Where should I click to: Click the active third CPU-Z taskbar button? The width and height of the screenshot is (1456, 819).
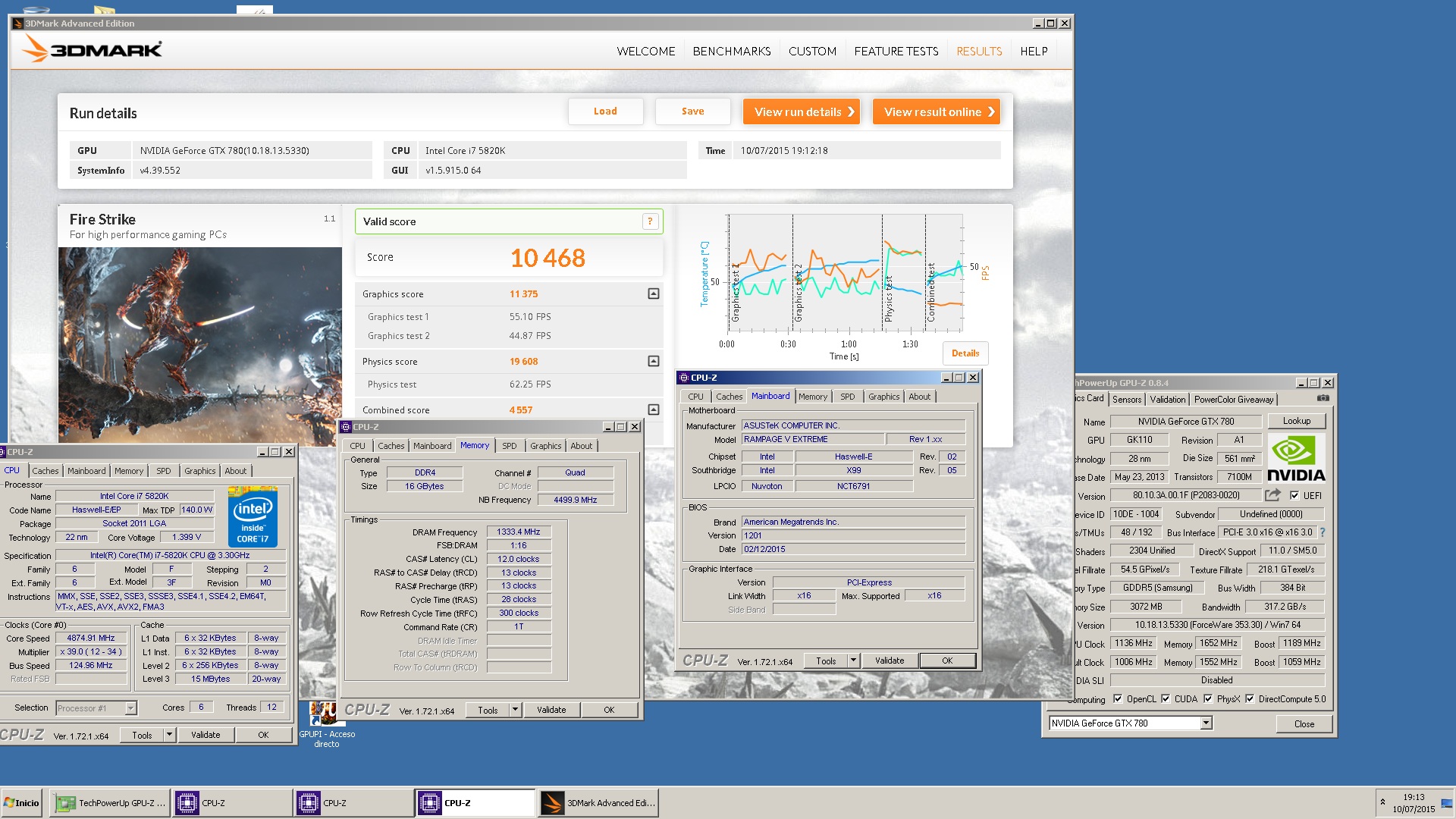click(475, 803)
